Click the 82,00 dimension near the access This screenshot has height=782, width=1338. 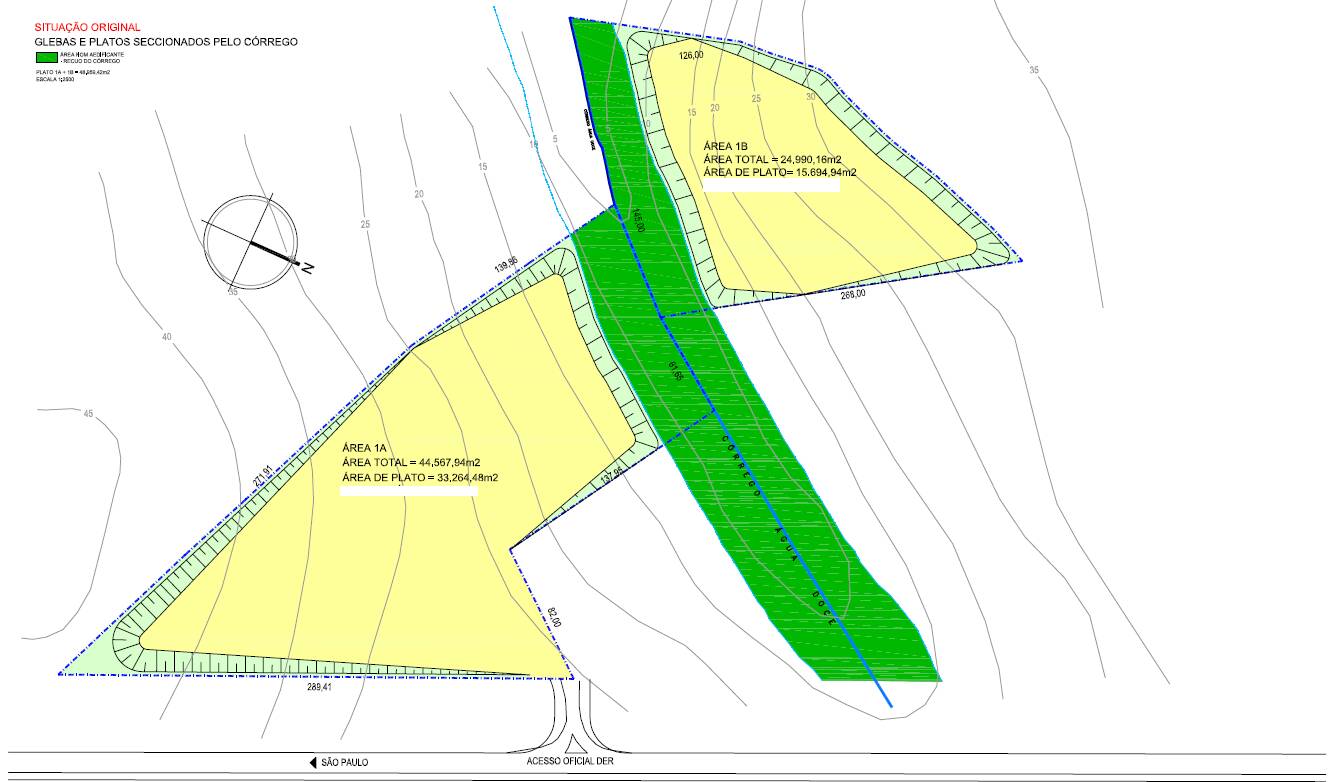(555, 617)
